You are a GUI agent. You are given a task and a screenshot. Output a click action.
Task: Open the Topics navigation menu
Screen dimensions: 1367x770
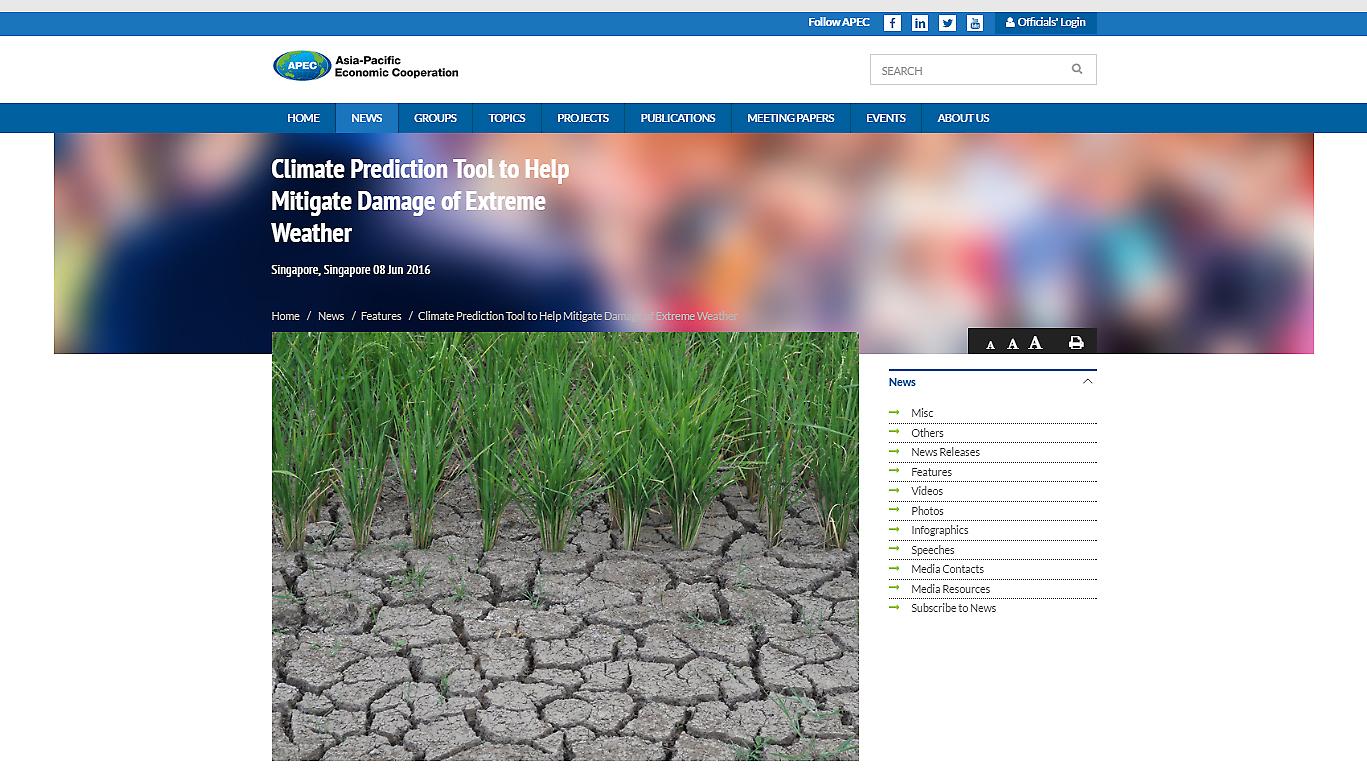506,118
